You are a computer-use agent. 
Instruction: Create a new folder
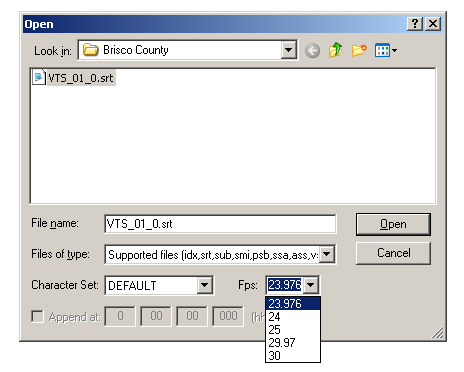(359, 50)
